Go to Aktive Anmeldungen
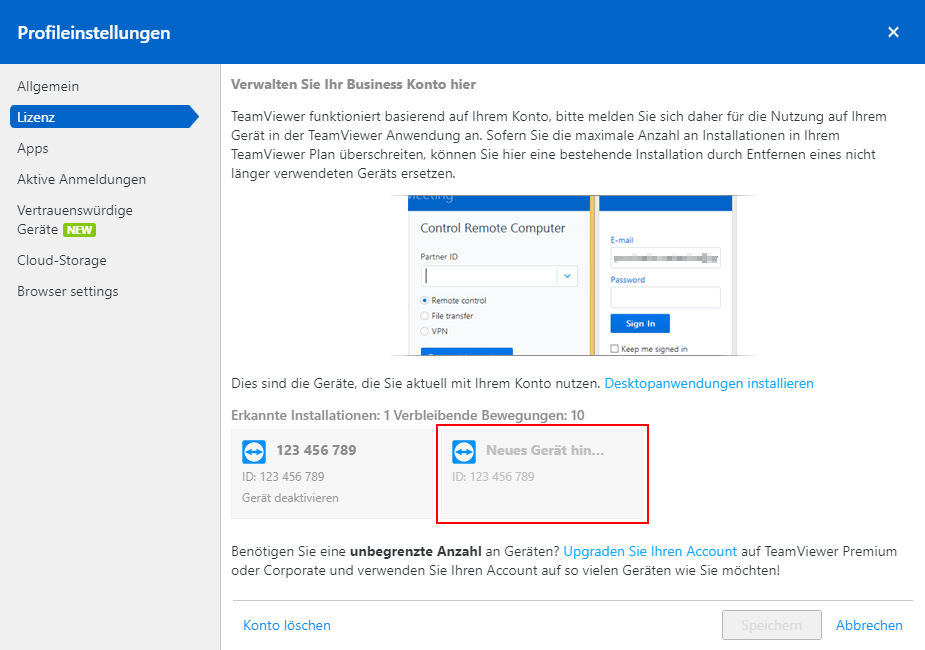The image size is (925, 650). tap(81, 179)
